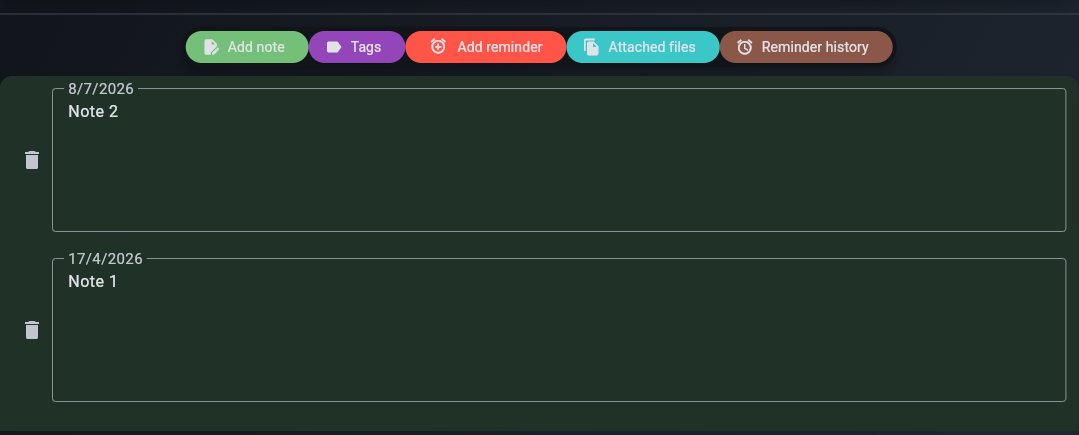1079x435 pixels.
Task: Click the clock icon on Reminder history
Action: click(745, 47)
